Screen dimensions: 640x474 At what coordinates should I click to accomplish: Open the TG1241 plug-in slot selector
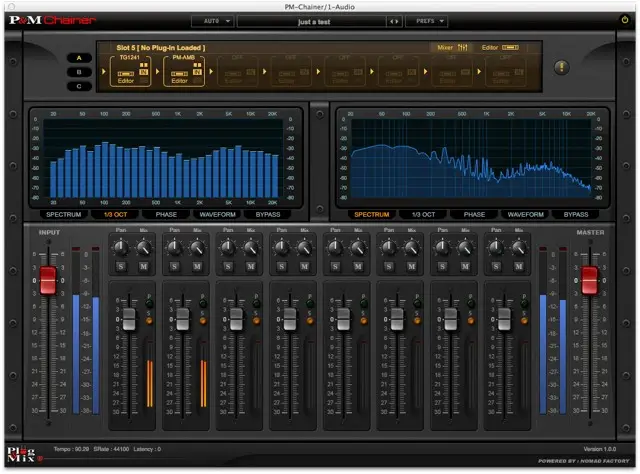129,58
